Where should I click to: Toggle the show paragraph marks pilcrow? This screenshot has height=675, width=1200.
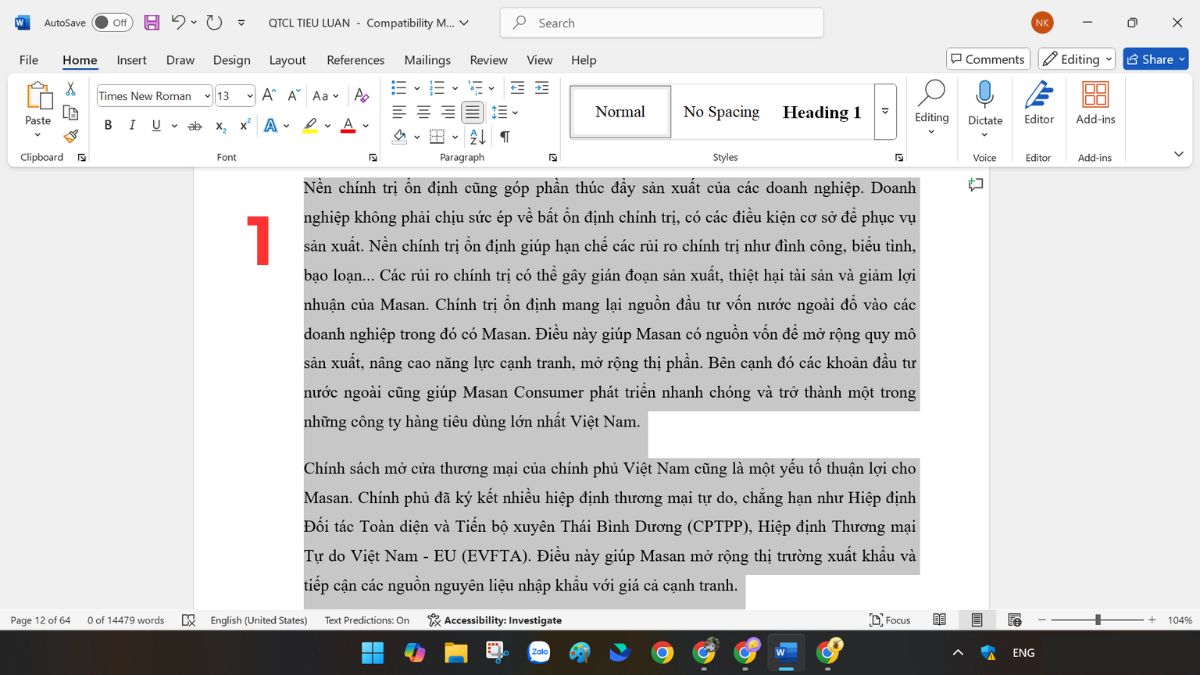point(505,136)
